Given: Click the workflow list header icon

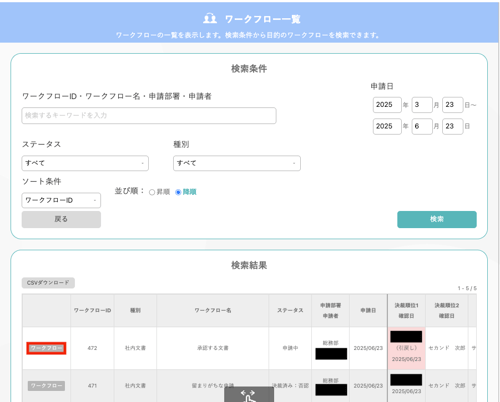Looking at the screenshot, I should [x=210, y=18].
